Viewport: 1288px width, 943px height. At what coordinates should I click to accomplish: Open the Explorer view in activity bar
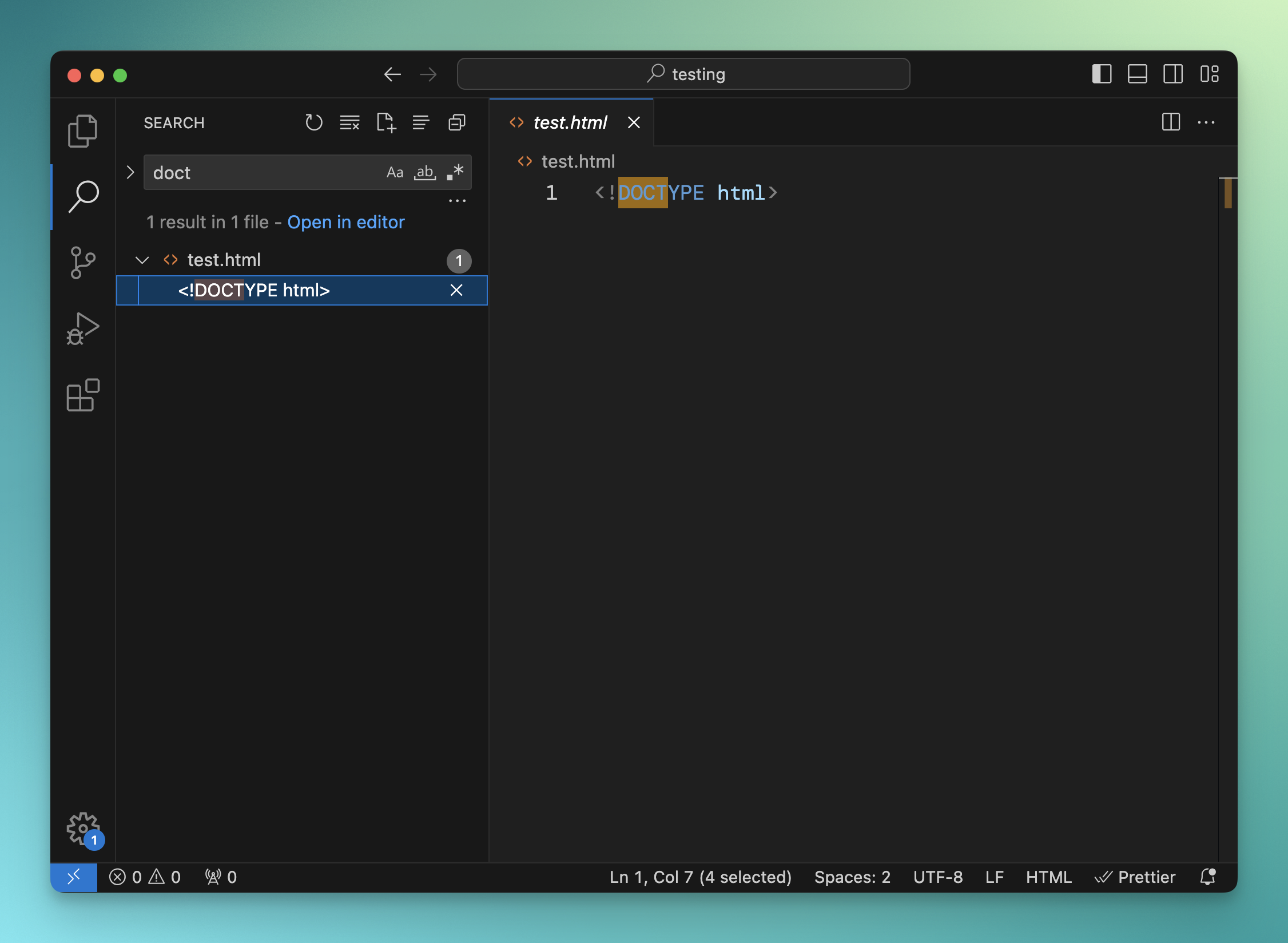(83, 131)
